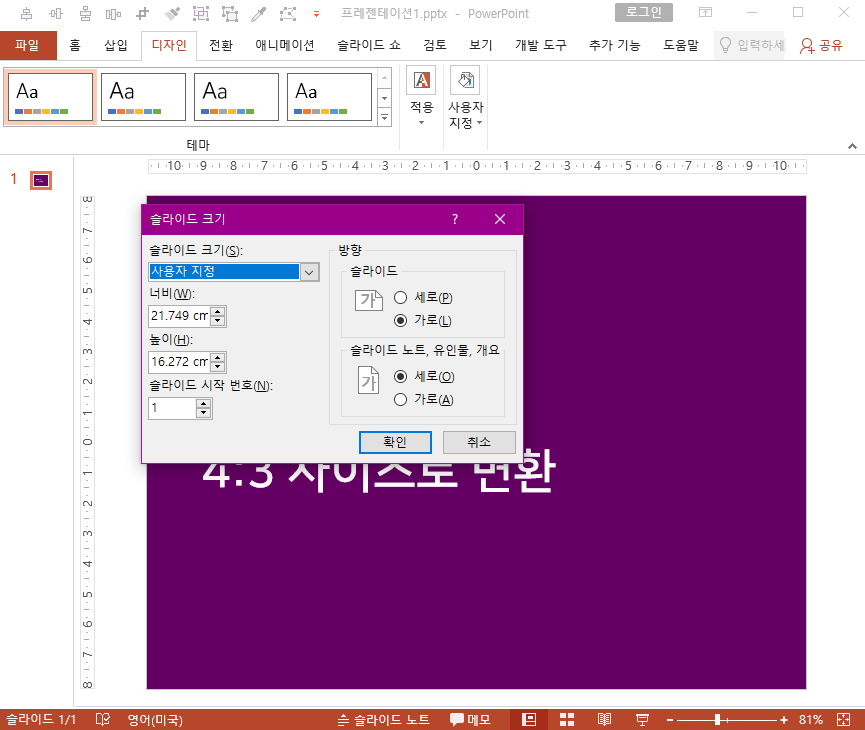865x730 pixels.
Task: Select slide orientation 세로(P) portrait radio
Action: (x=401, y=297)
